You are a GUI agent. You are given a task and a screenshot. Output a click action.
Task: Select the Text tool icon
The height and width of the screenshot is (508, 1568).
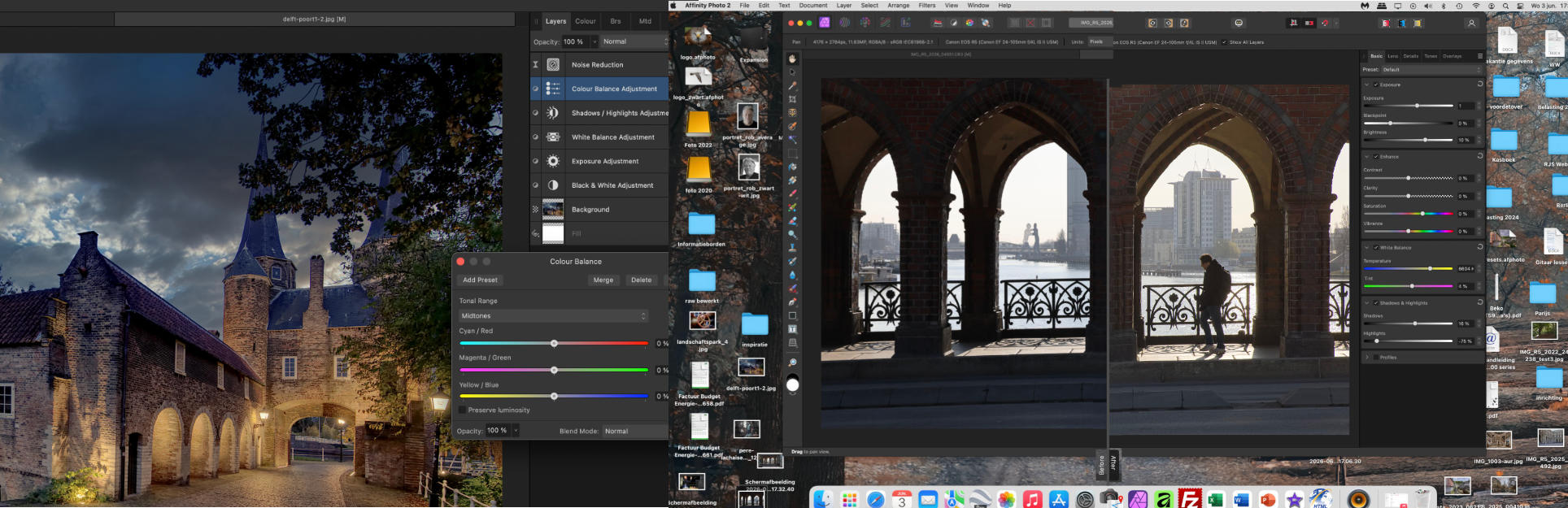(x=792, y=329)
